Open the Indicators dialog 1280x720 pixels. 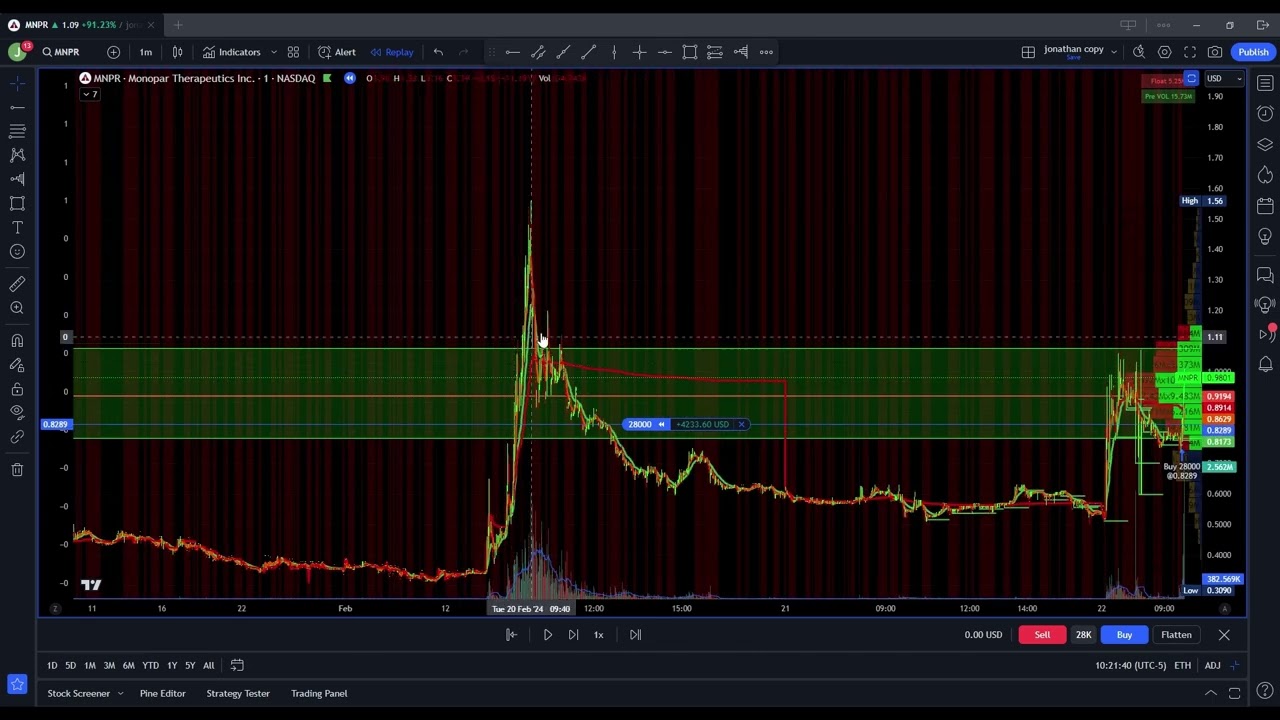(232, 52)
